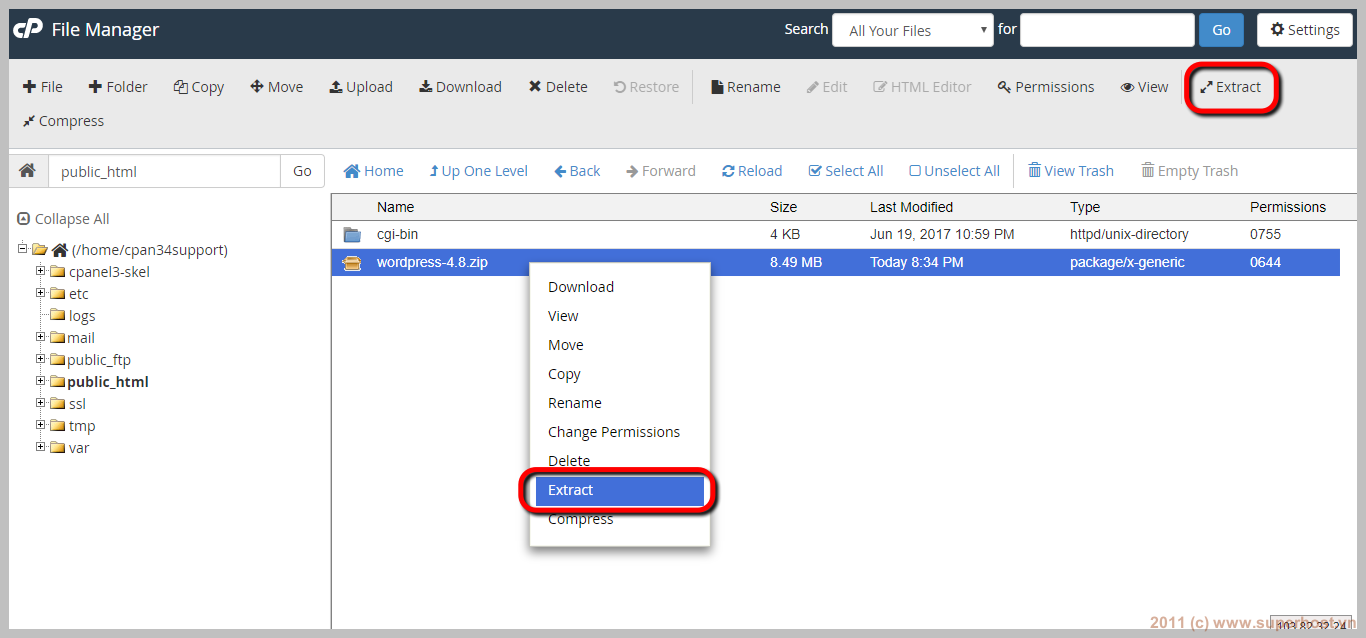Expand the cpanel3-skel folder
The height and width of the screenshot is (638, 1366).
coord(41,270)
